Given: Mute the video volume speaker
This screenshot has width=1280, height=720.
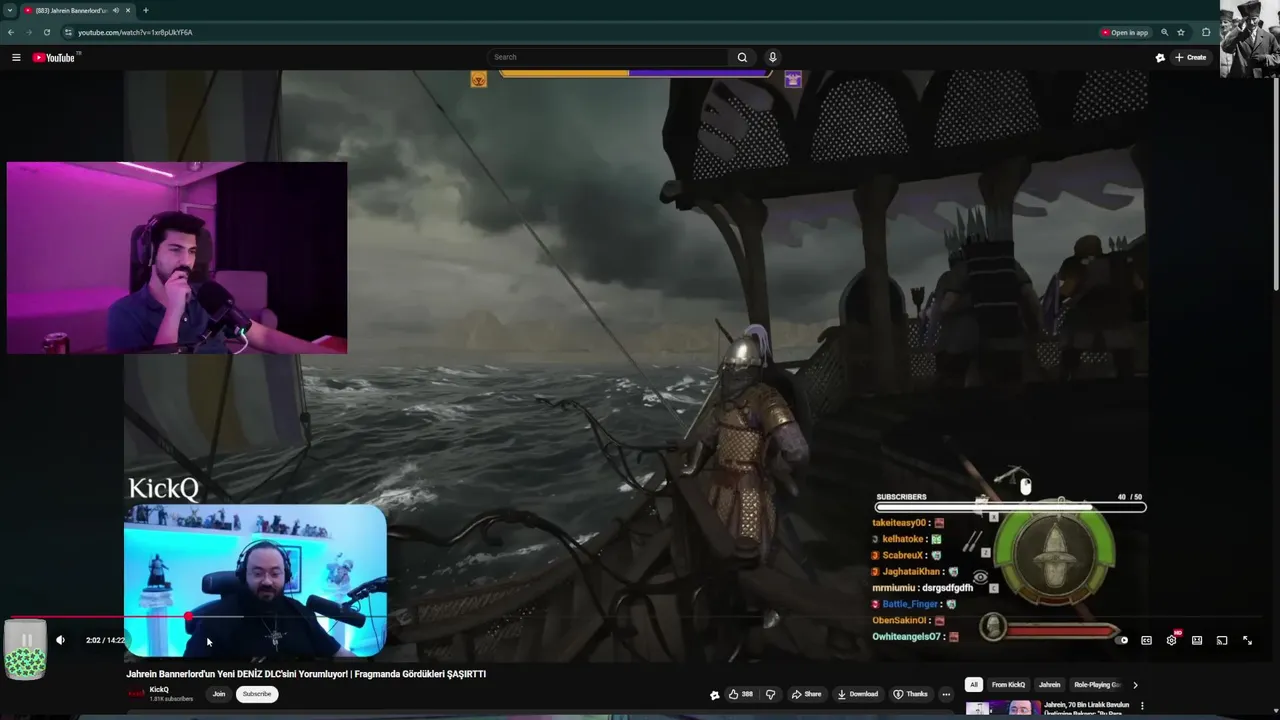Looking at the screenshot, I should tap(60, 640).
